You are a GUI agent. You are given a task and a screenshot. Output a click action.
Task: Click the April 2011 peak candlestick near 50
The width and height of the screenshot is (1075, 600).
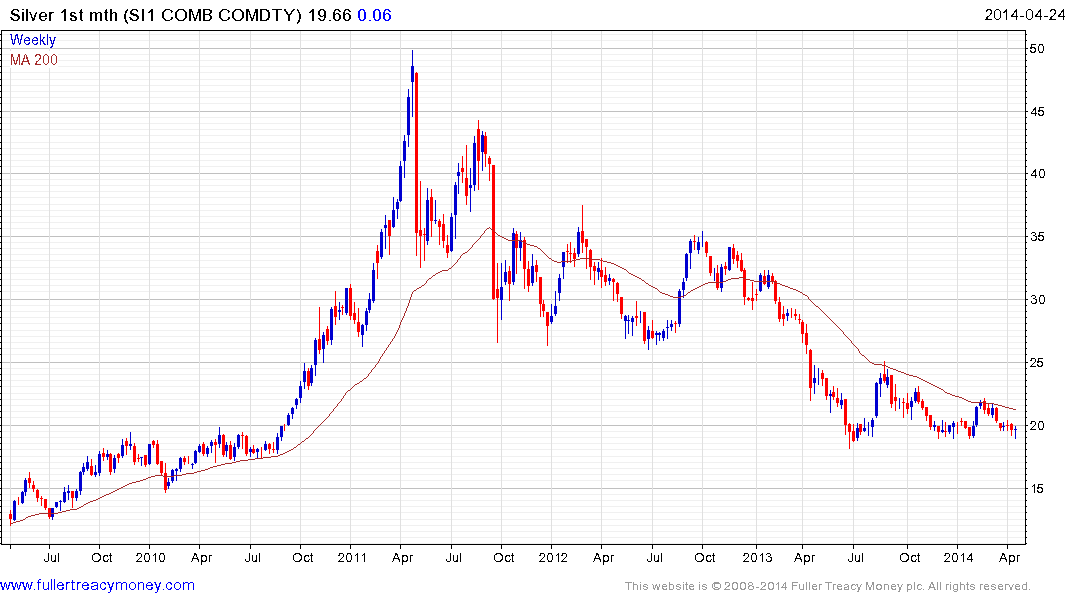click(x=412, y=75)
